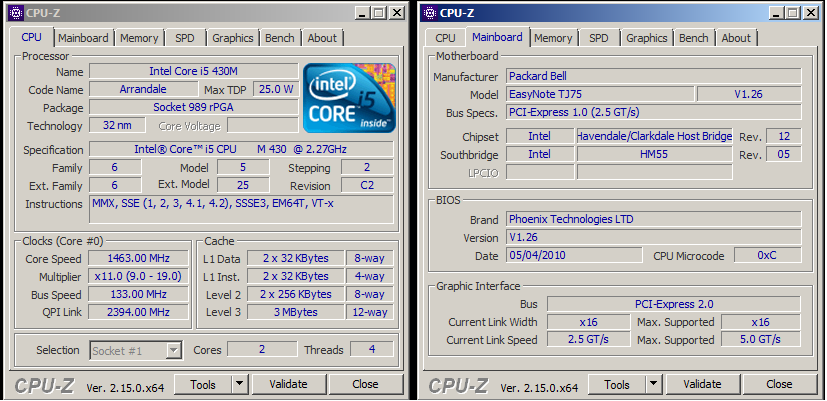Click the Core Speed value '1463.00 MHz'
827x401 pixels.
point(138,258)
